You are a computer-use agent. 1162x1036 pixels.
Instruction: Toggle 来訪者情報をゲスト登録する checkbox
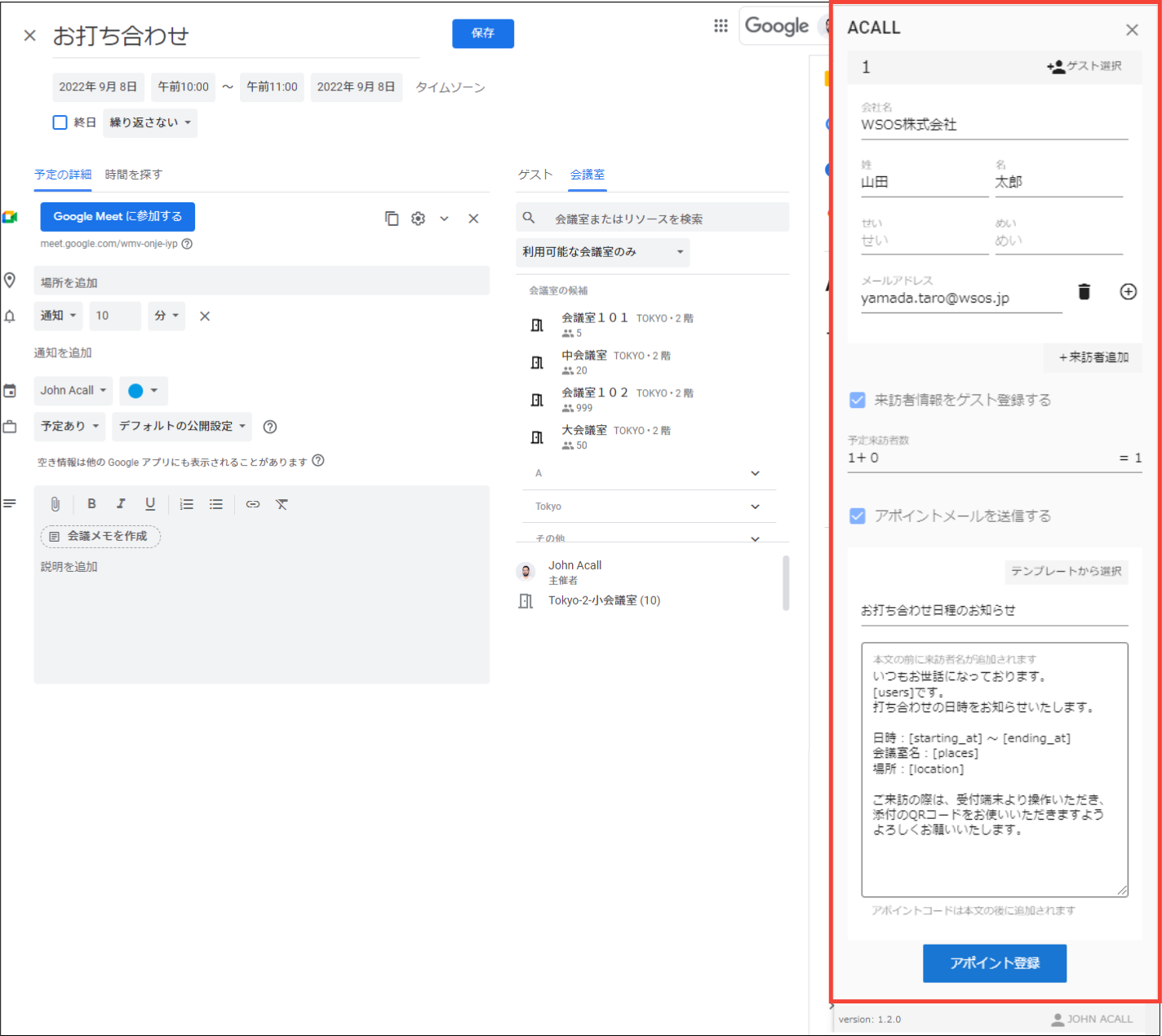click(857, 400)
